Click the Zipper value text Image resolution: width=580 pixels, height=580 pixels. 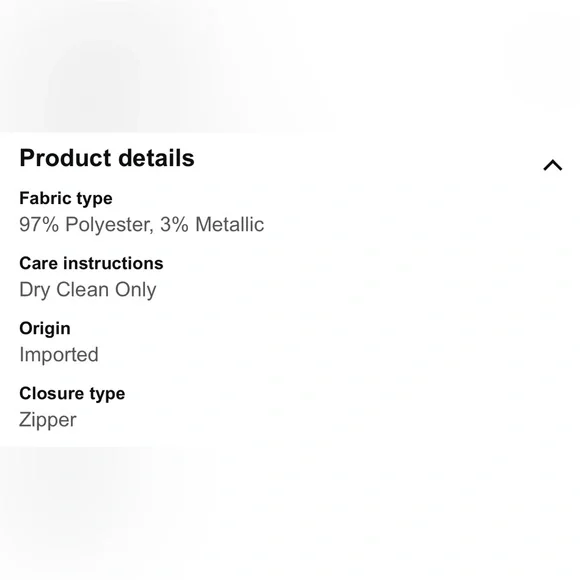pos(48,420)
